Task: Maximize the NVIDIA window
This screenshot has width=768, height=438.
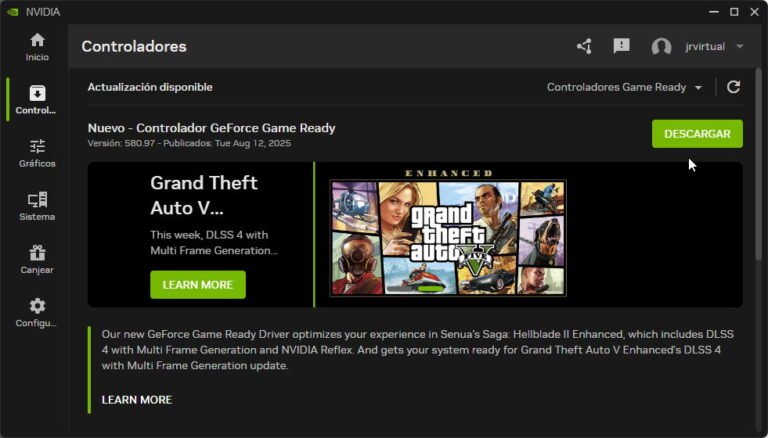Action: (x=734, y=12)
